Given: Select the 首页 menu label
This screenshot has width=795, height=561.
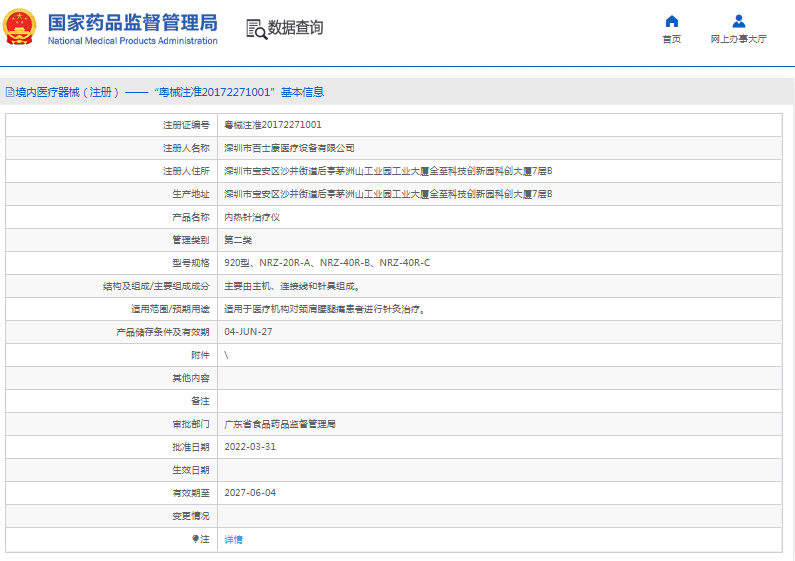Looking at the screenshot, I should click(671, 39).
